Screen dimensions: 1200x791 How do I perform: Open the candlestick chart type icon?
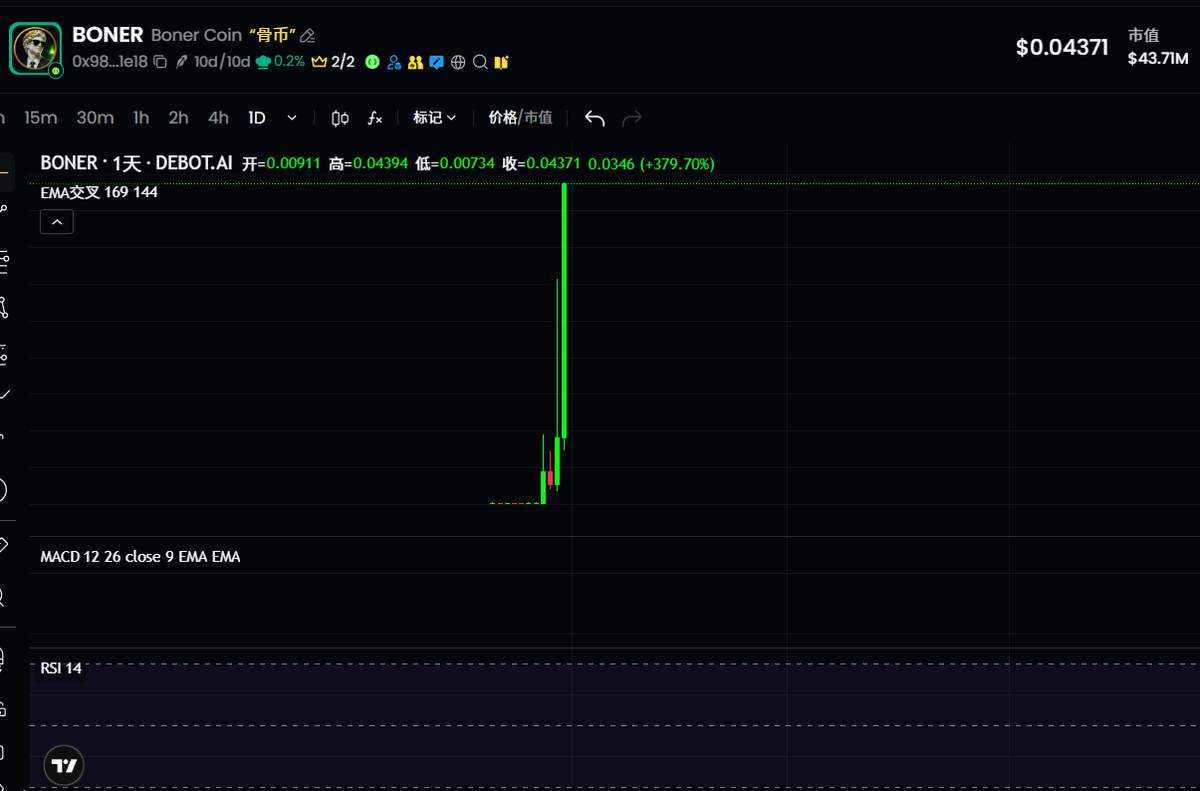pyautogui.click(x=339, y=118)
